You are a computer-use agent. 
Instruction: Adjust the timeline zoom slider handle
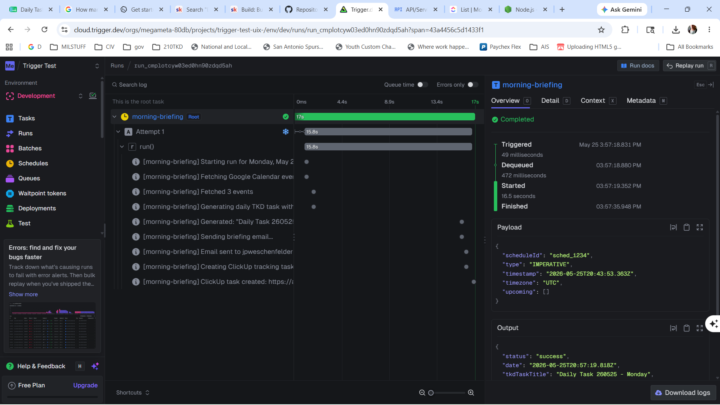(431, 393)
